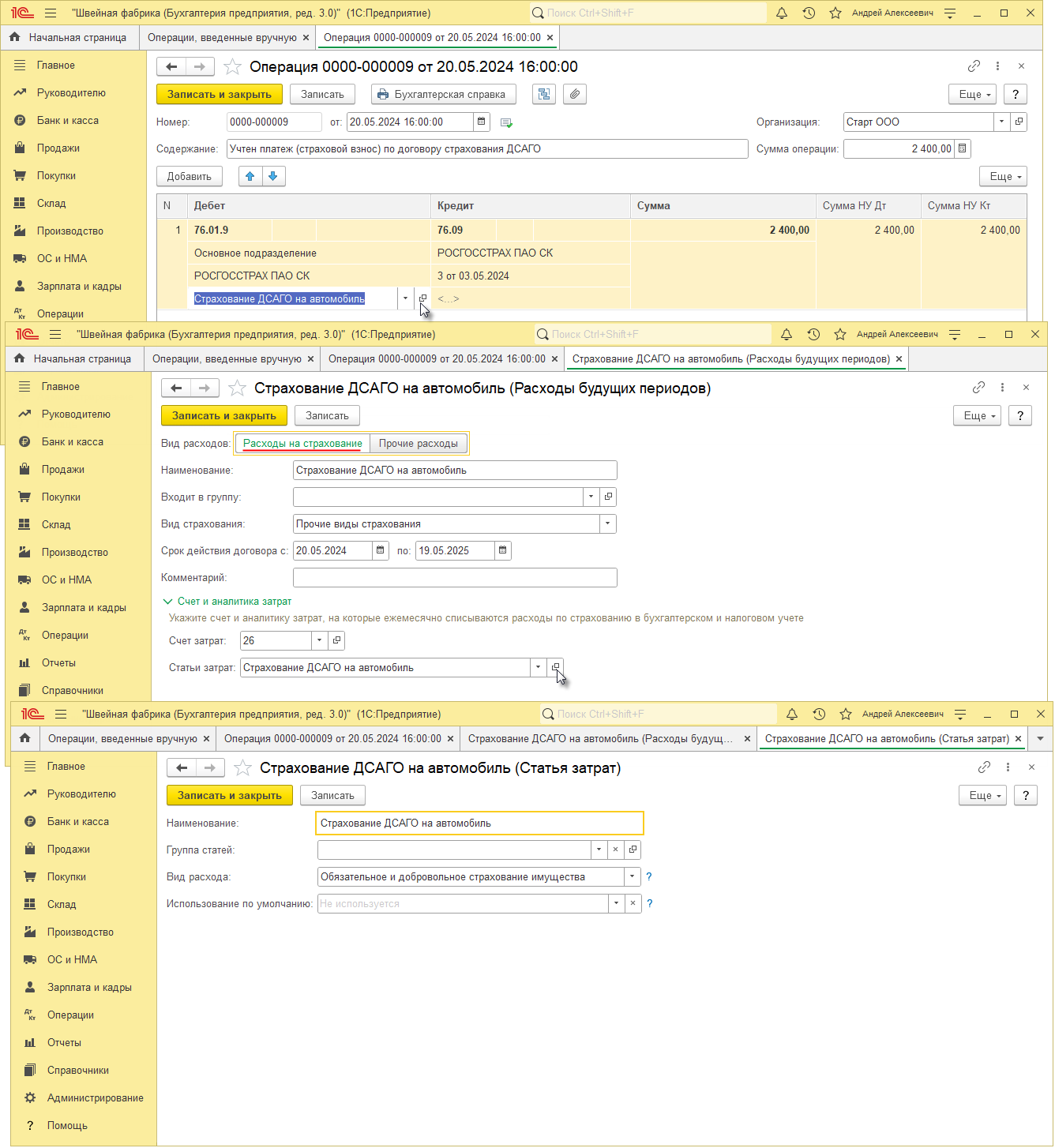Expand Вид расхода dropdown
Viewport: 1055px width, 1148px height.
coord(633,876)
